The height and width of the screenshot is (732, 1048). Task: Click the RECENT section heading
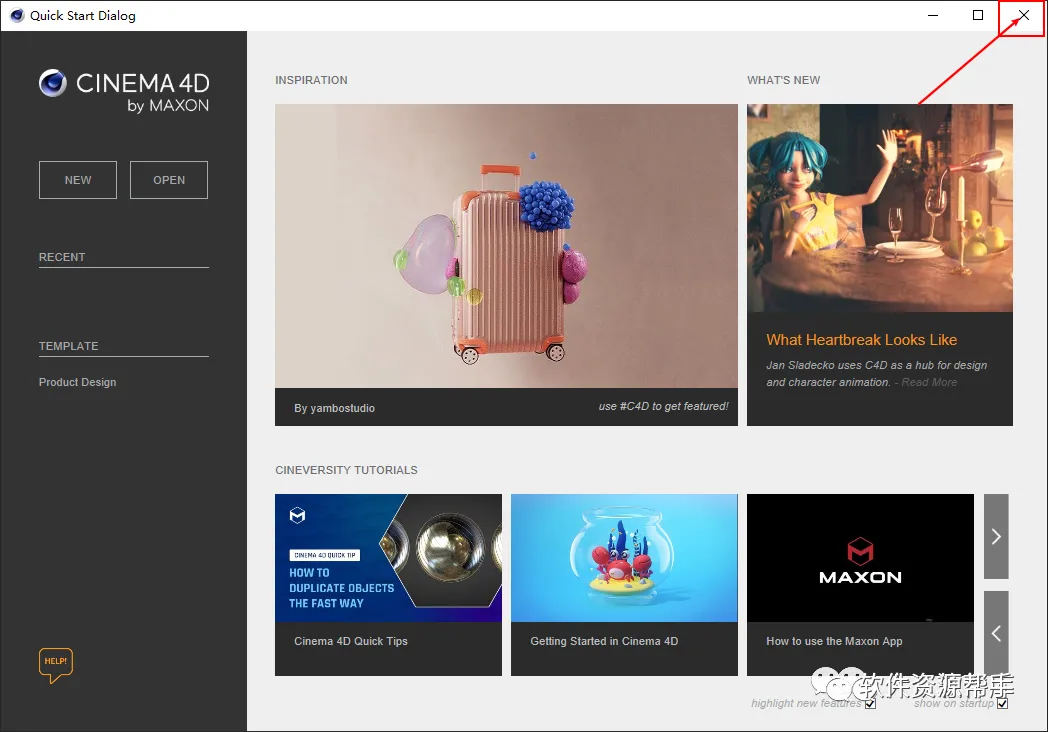coord(62,257)
